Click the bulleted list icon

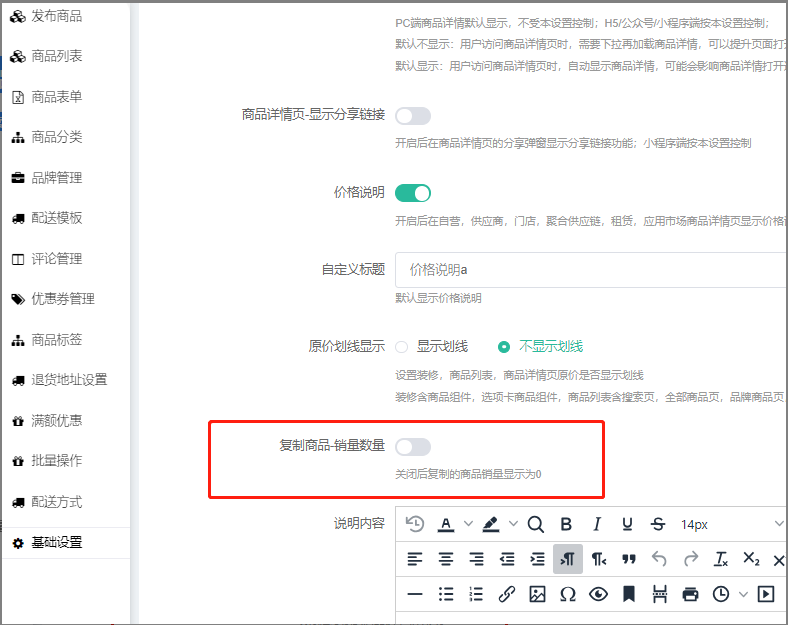[446, 594]
